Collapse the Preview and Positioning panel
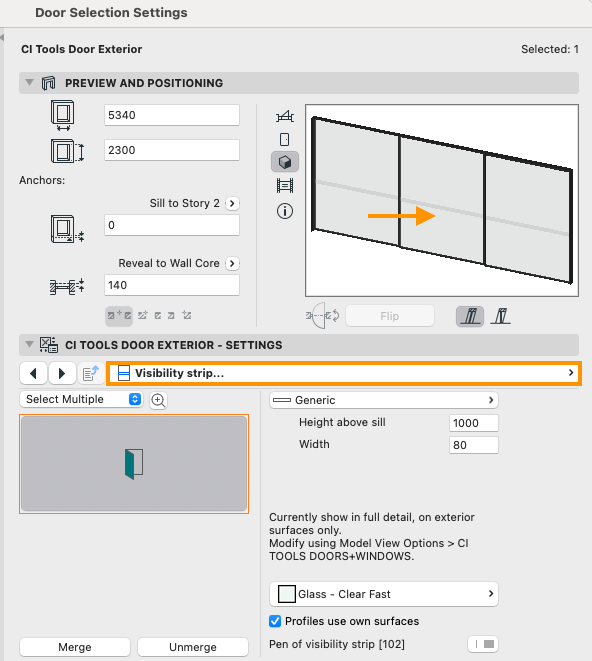 click(x=29, y=83)
